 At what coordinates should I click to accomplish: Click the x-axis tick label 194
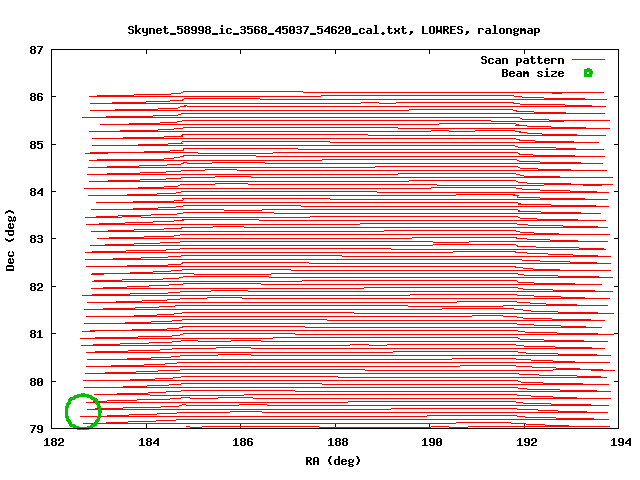click(620, 442)
